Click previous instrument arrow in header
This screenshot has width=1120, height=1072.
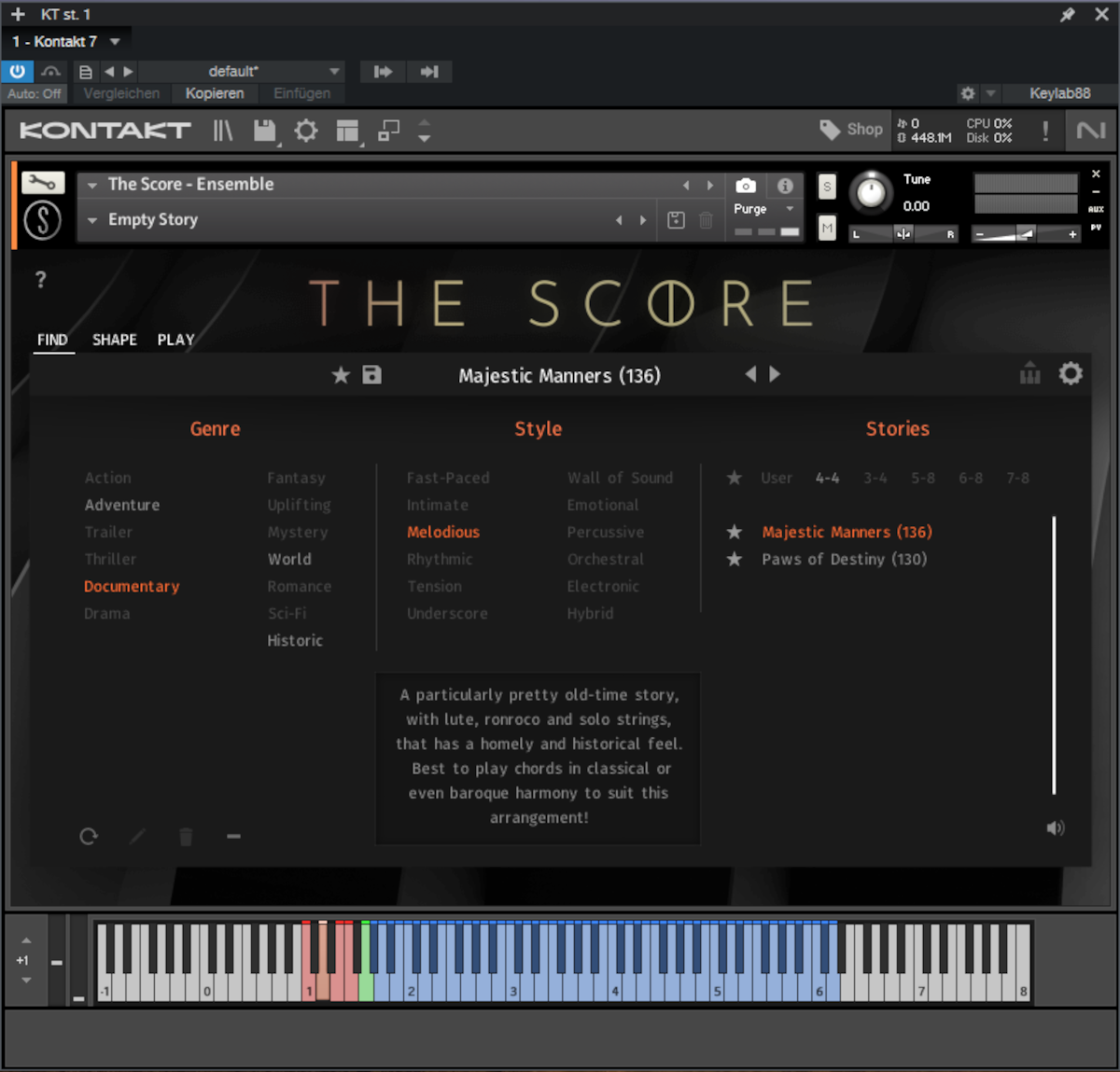click(686, 186)
